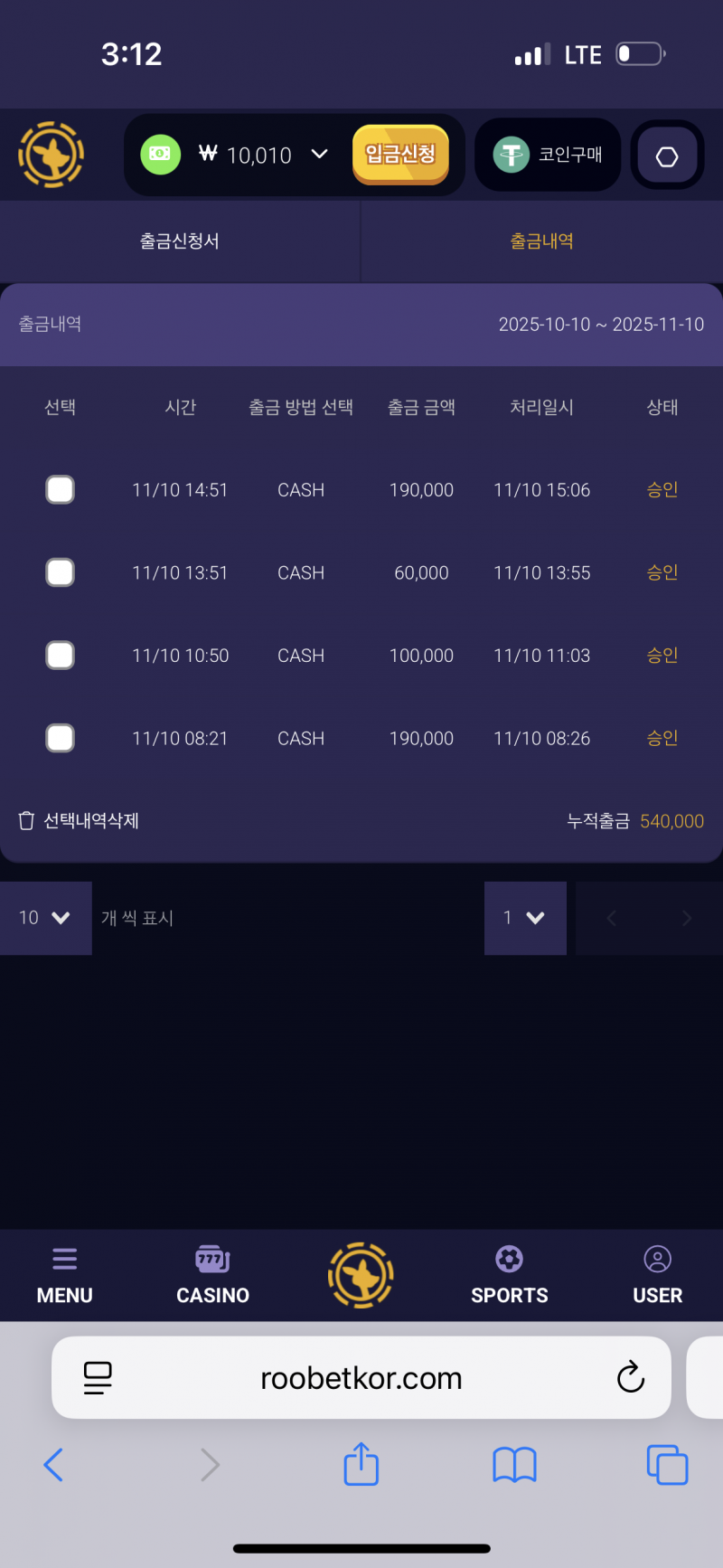Tap the roobetkor.com address bar
This screenshot has width=723, height=1568.
click(361, 1378)
